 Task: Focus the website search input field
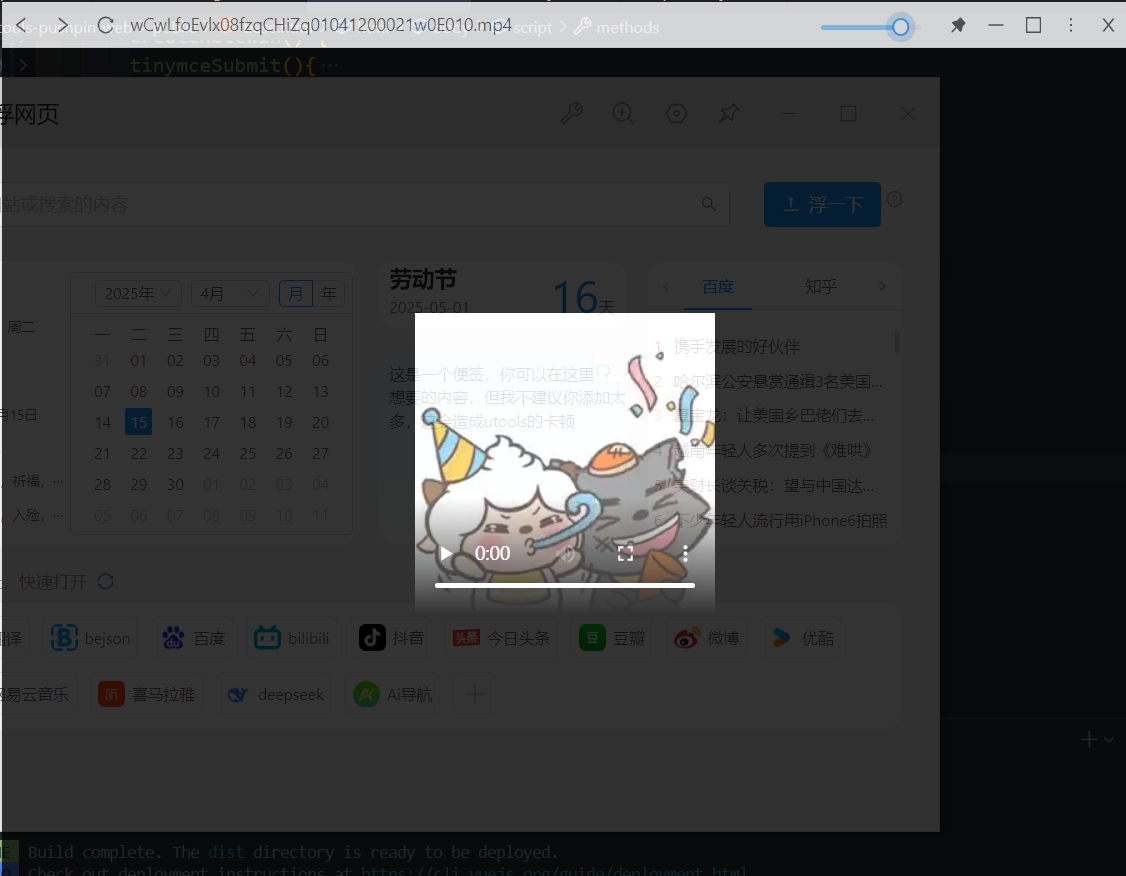364,205
